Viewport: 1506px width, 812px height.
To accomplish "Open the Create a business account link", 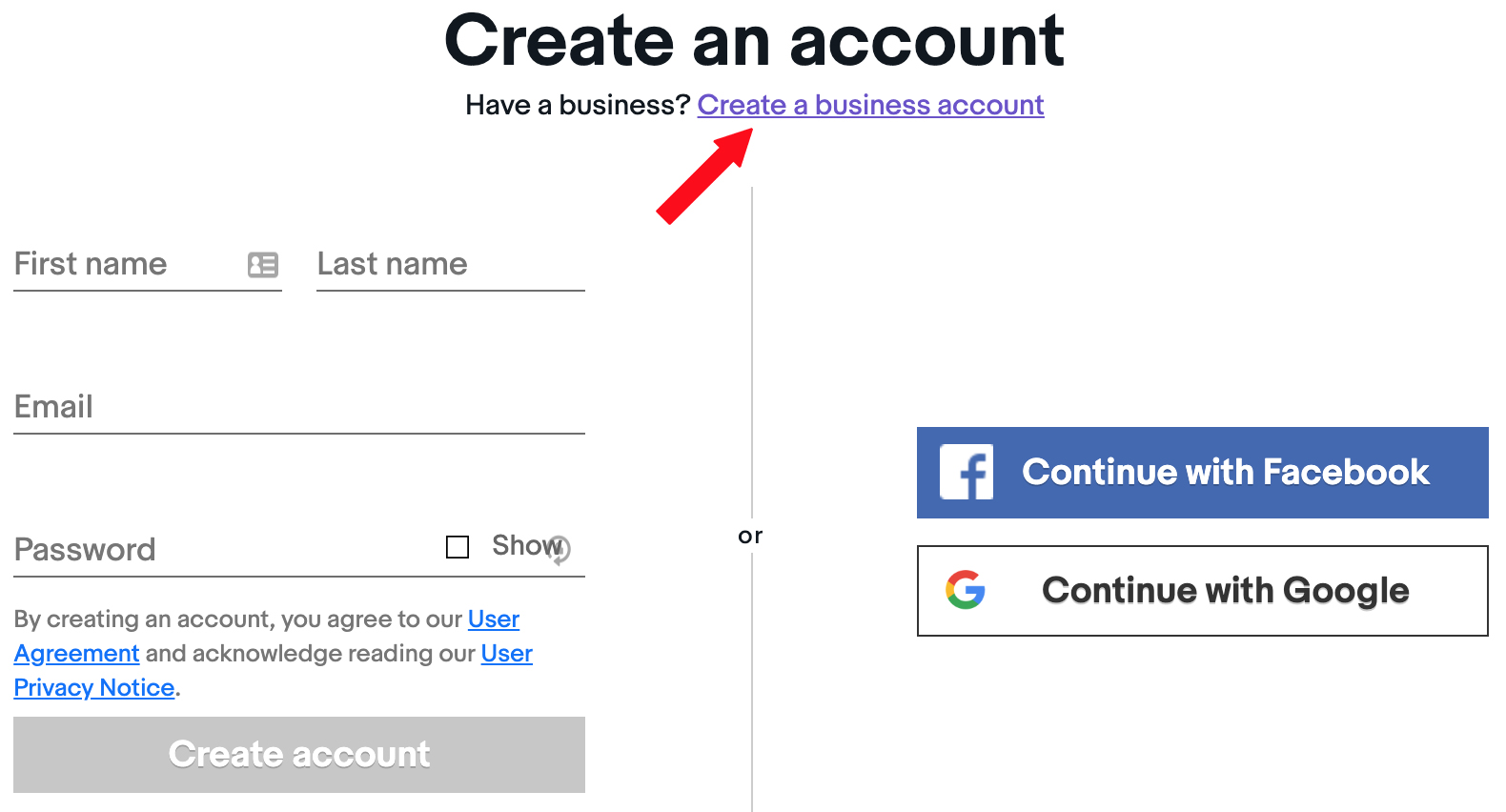I will coord(870,105).
